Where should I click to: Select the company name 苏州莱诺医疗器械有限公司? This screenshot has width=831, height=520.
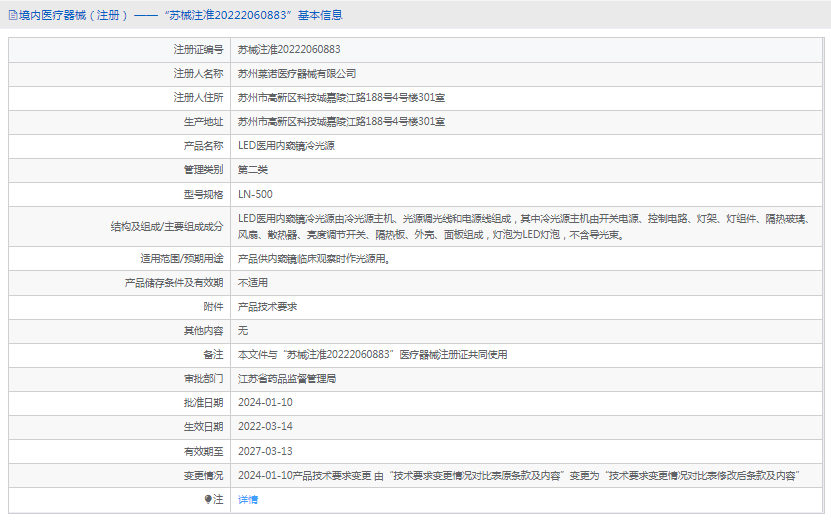tap(297, 74)
